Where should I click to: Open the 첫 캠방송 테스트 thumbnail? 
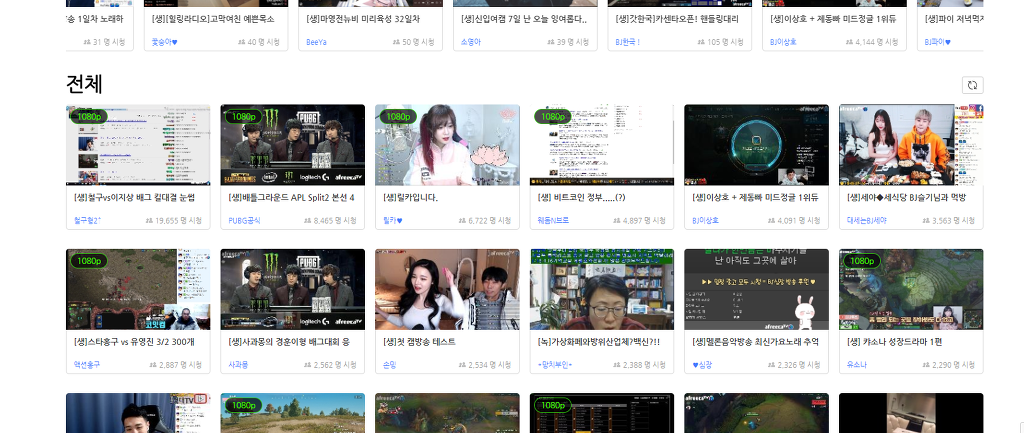(x=447, y=289)
